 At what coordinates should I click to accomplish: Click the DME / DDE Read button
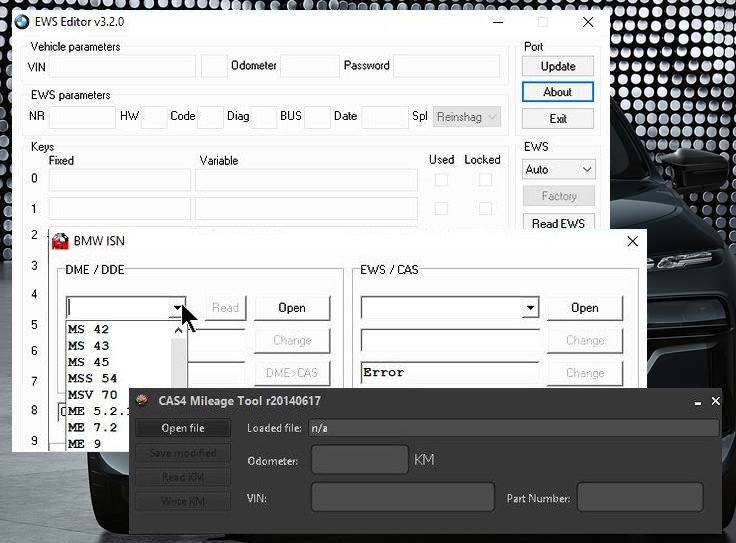tap(225, 308)
